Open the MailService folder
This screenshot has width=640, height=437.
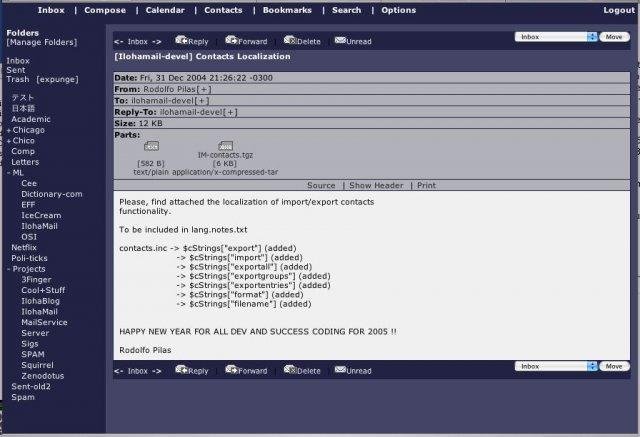44,322
